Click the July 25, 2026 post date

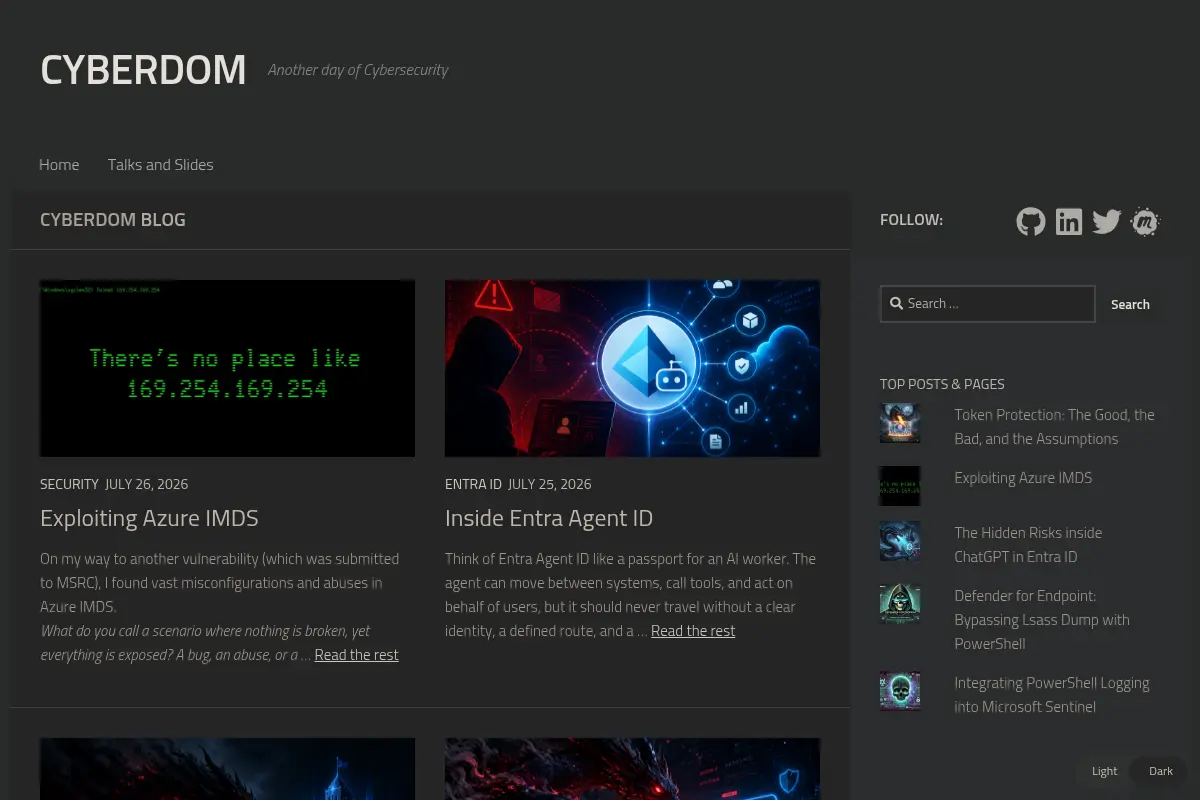coord(549,484)
